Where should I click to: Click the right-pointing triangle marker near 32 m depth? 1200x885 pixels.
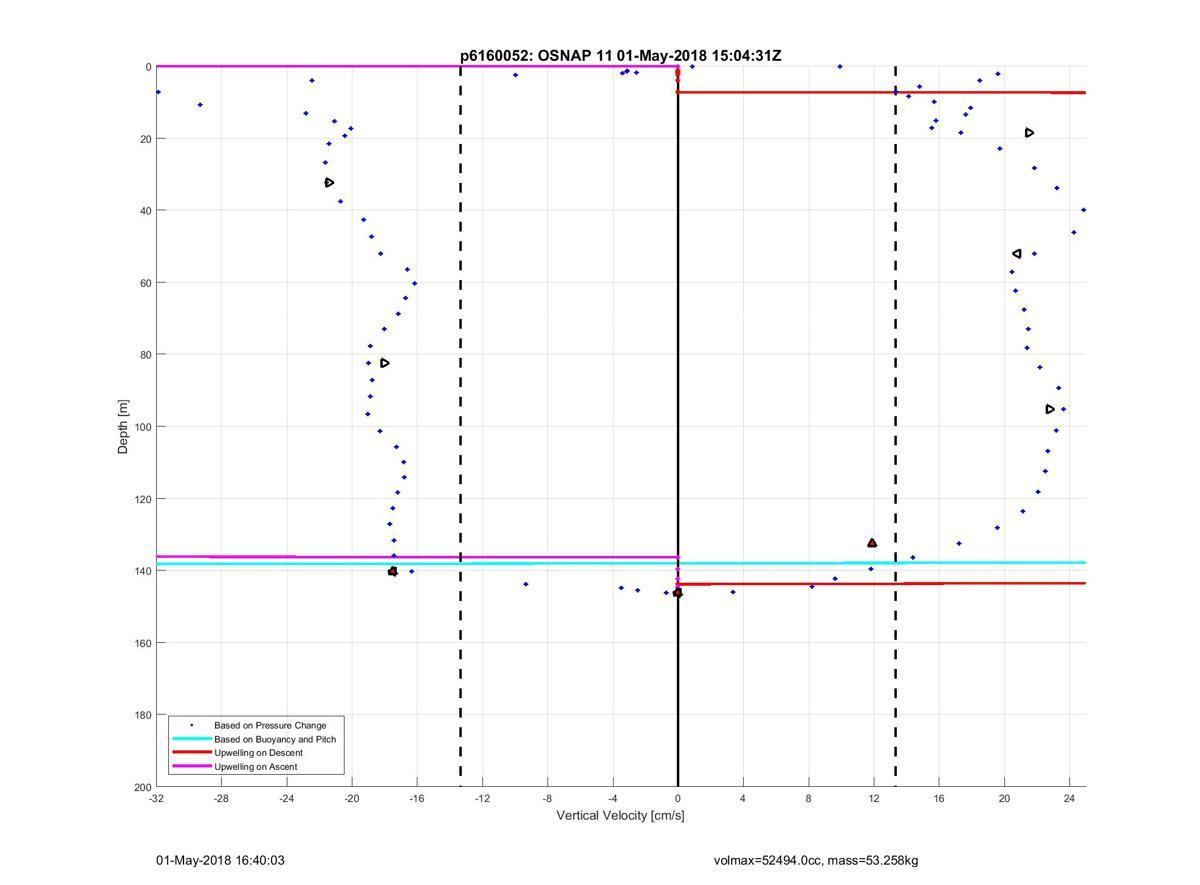pos(329,183)
